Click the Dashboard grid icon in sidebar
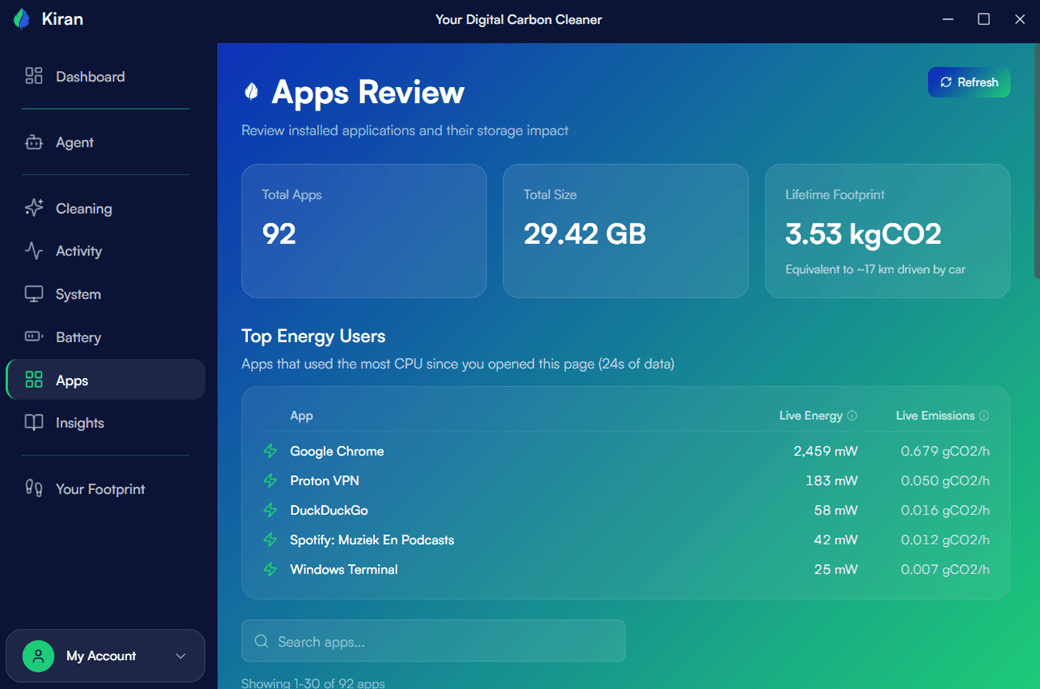 click(x=34, y=76)
